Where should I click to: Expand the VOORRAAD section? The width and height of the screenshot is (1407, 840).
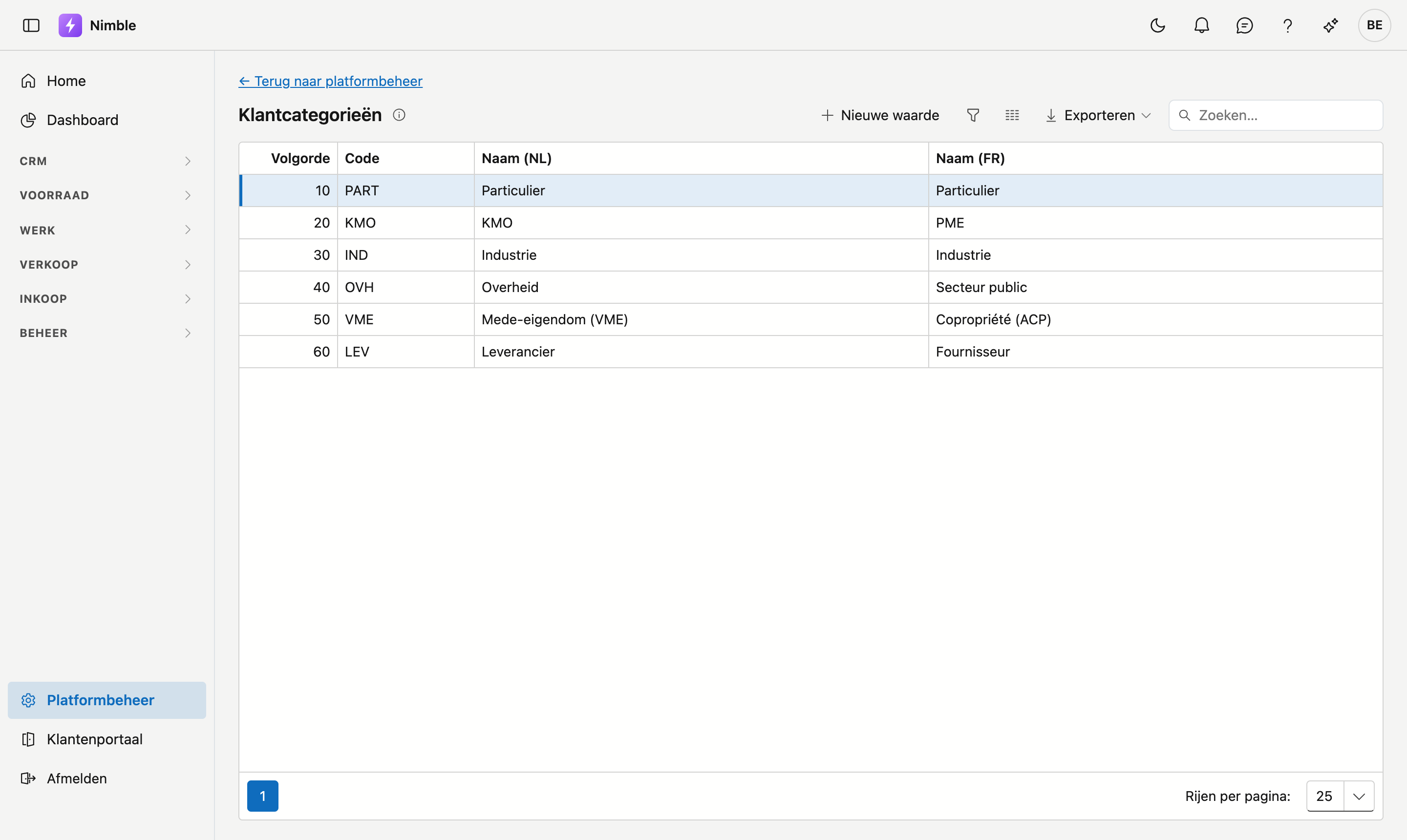[107, 195]
